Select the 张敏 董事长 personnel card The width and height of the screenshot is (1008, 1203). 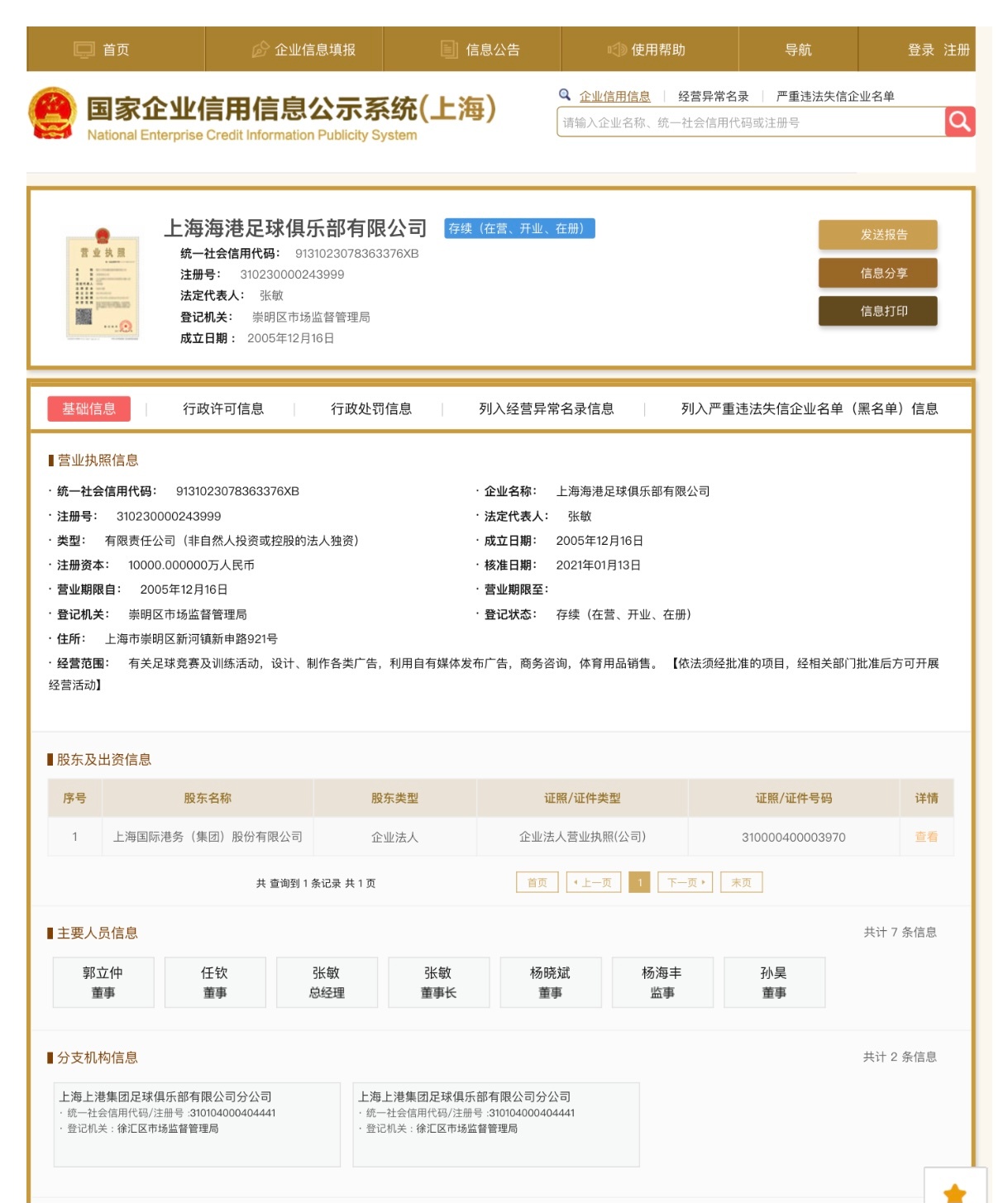[x=439, y=982]
